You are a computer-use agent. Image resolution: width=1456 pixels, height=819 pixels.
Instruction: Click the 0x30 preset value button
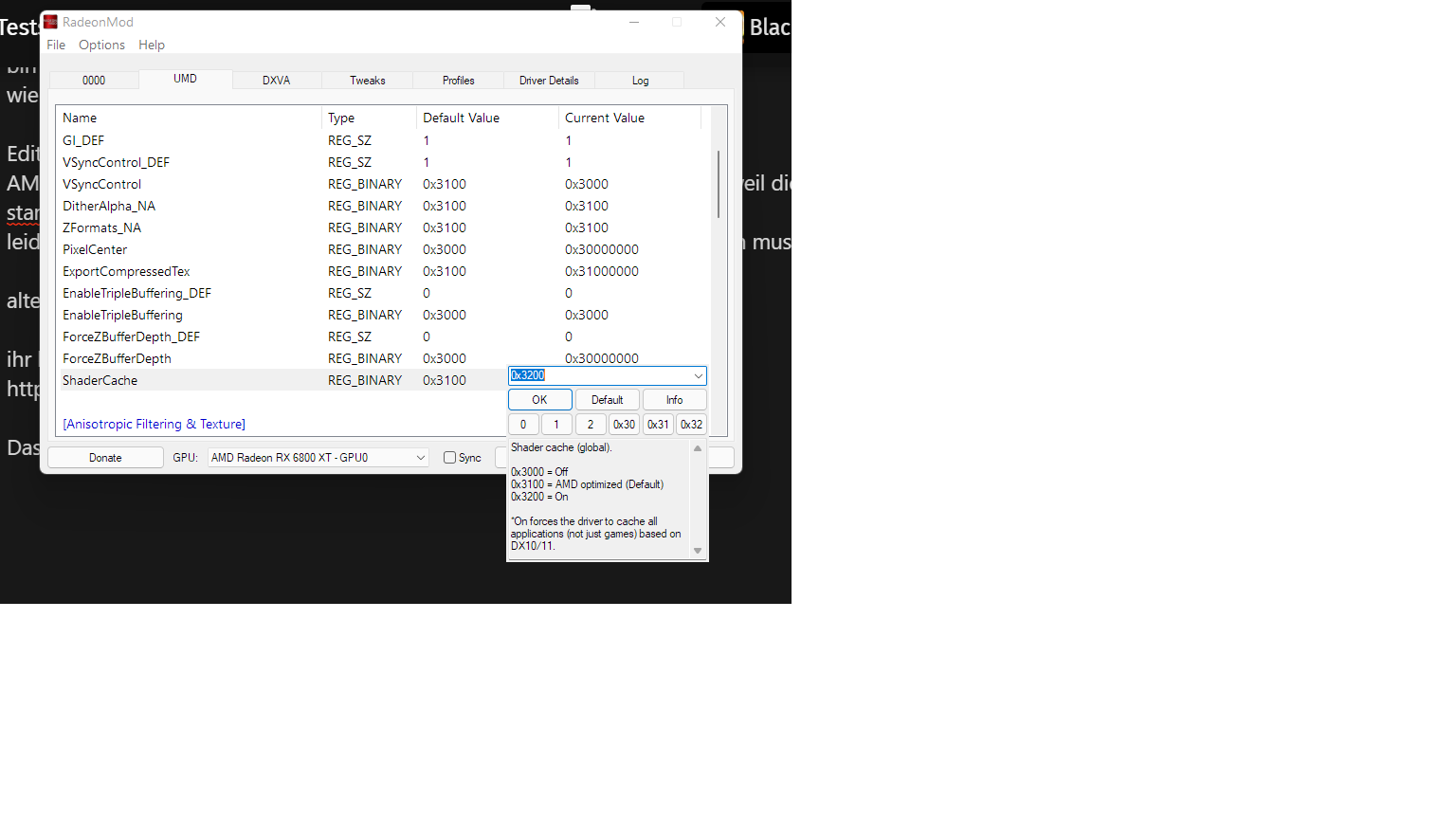tap(624, 425)
